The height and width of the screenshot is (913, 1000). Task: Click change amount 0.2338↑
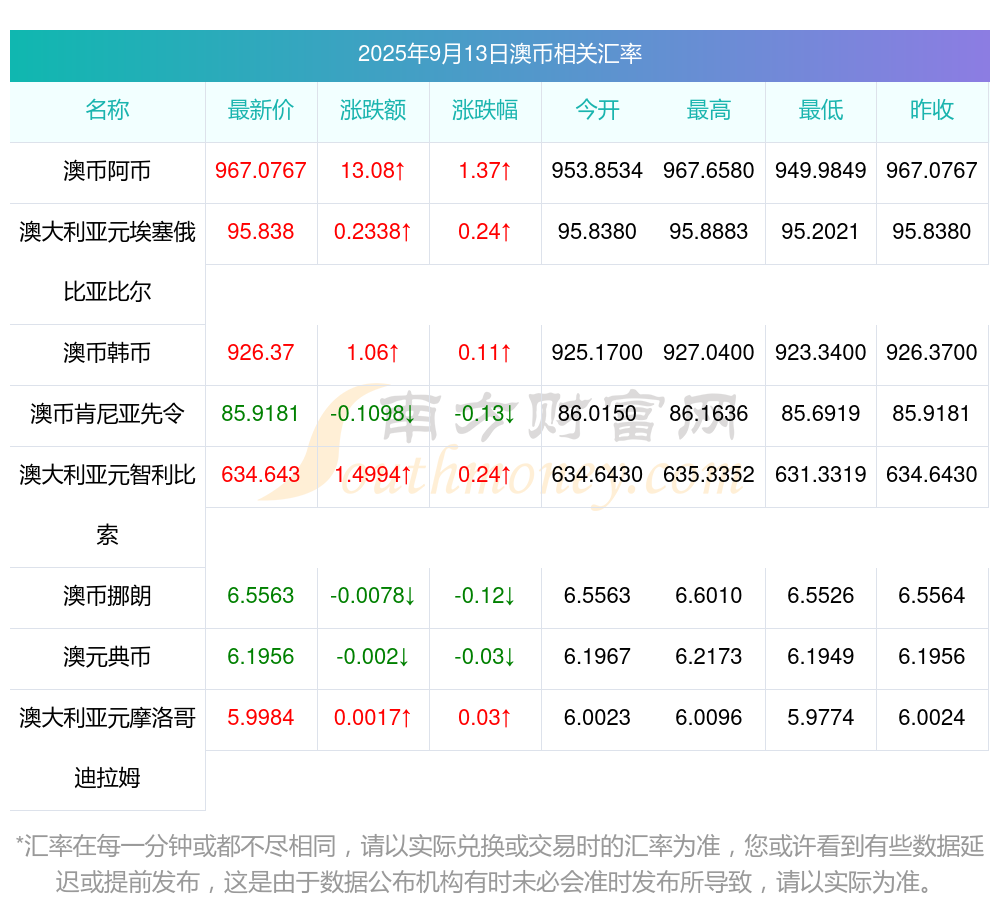[x=373, y=231]
